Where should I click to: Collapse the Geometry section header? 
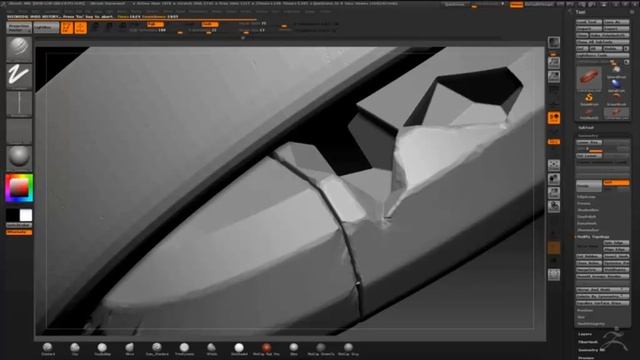click(588, 136)
